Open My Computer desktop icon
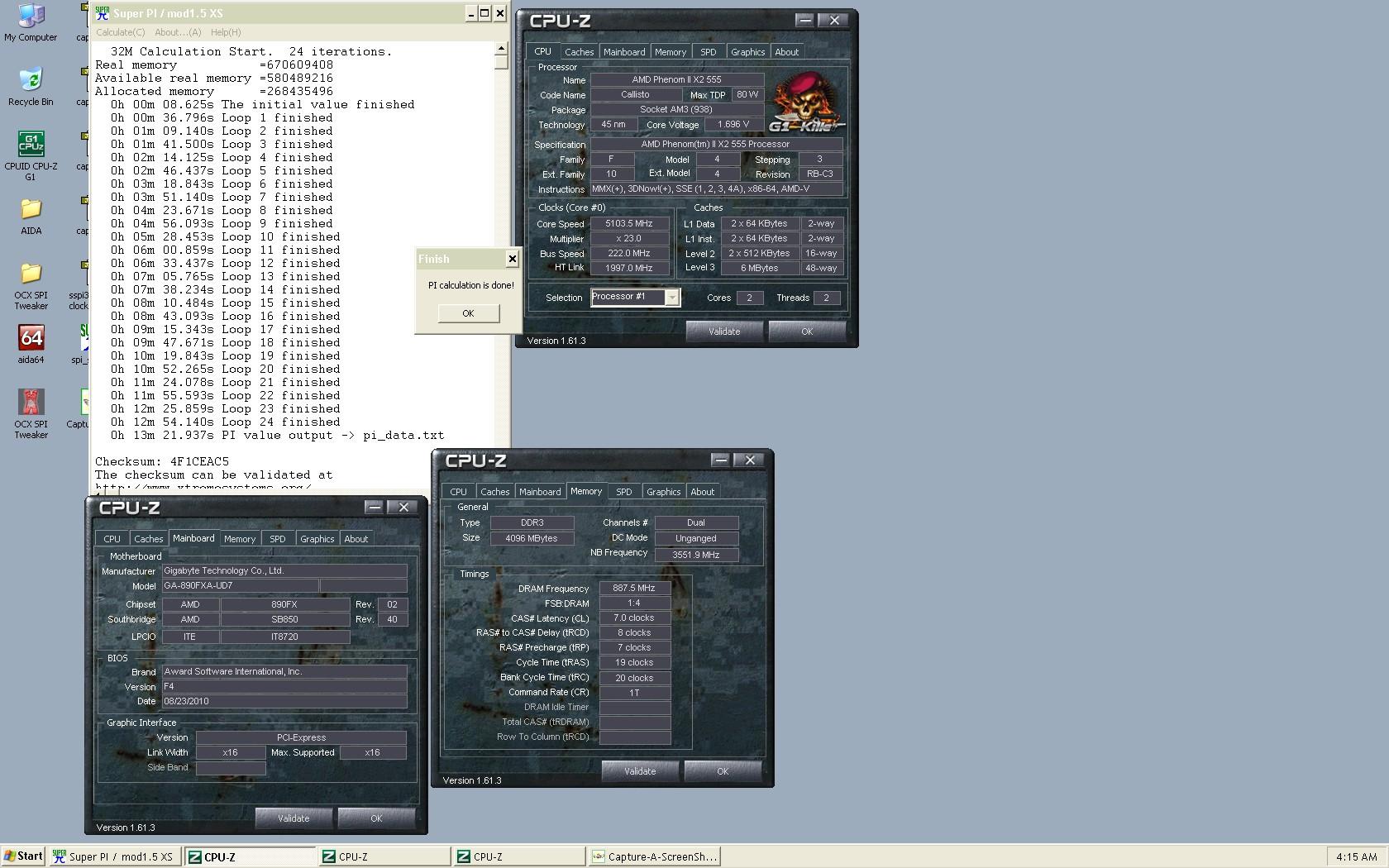The image size is (1389, 868). [31, 22]
